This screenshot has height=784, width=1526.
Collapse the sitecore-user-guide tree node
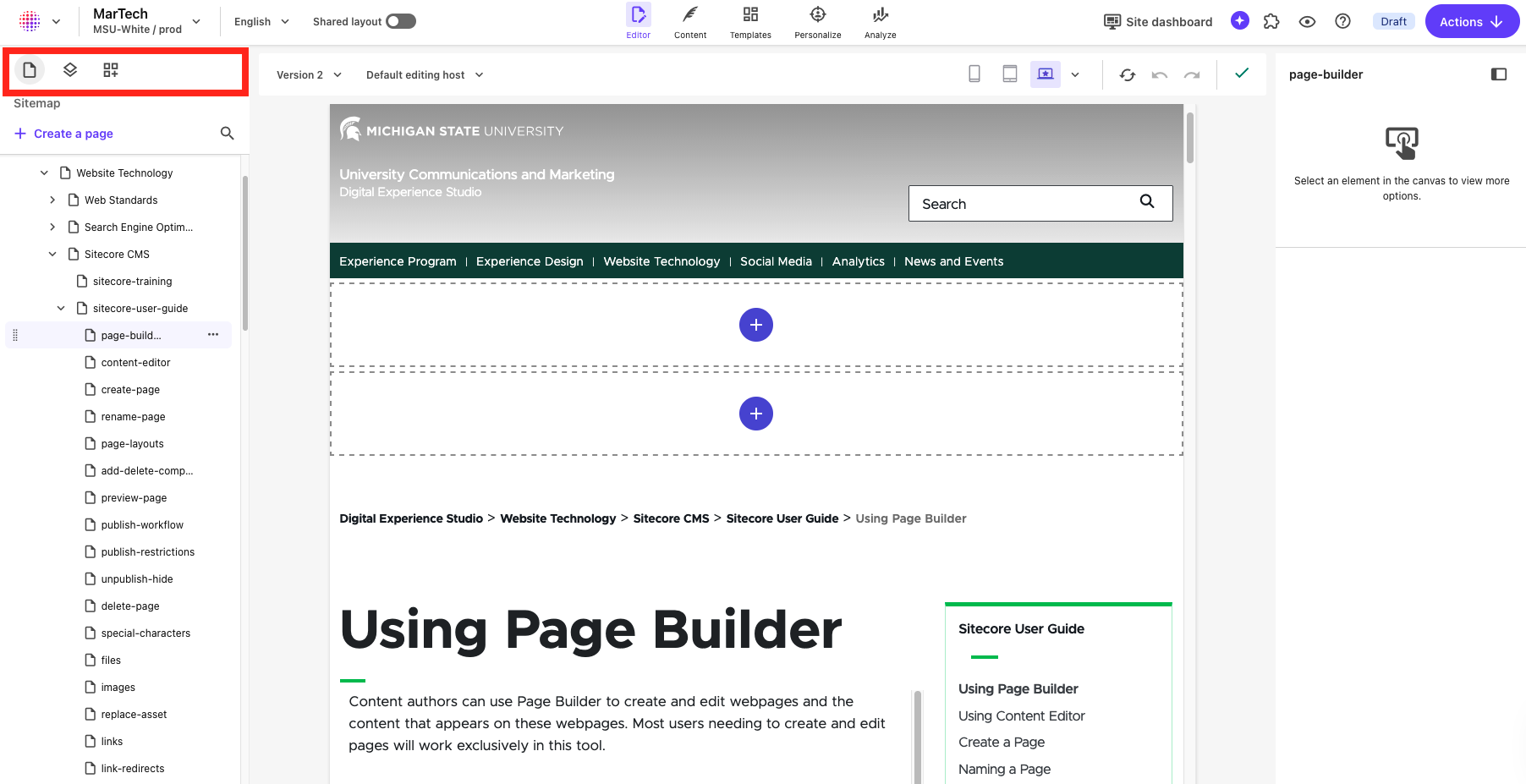(x=61, y=308)
